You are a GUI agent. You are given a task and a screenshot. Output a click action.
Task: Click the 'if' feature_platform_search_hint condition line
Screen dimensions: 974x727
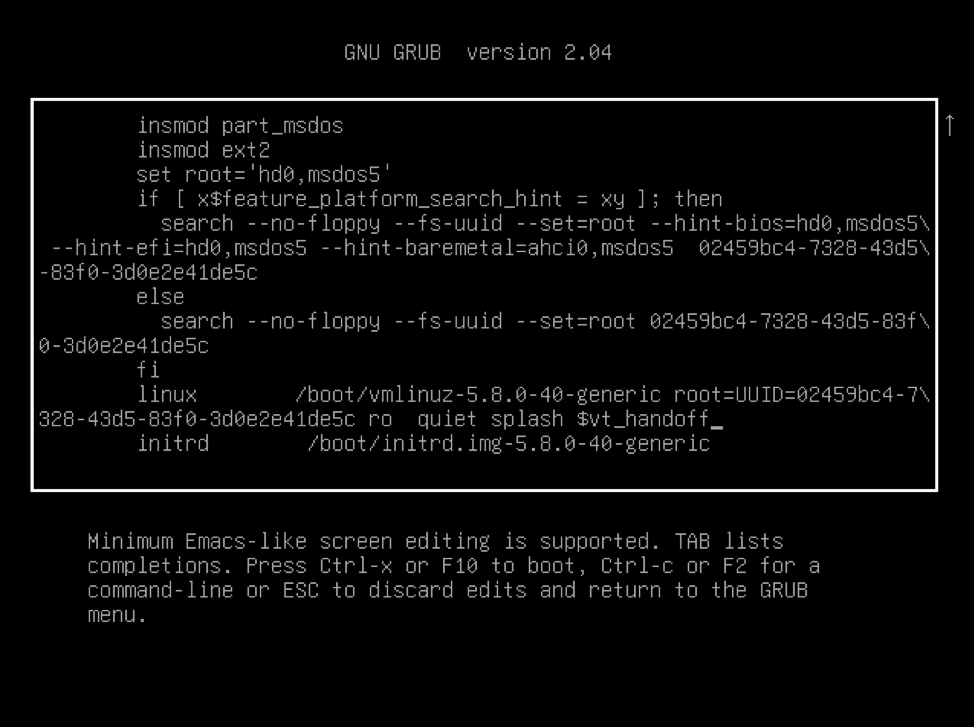[x=429, y=199]
